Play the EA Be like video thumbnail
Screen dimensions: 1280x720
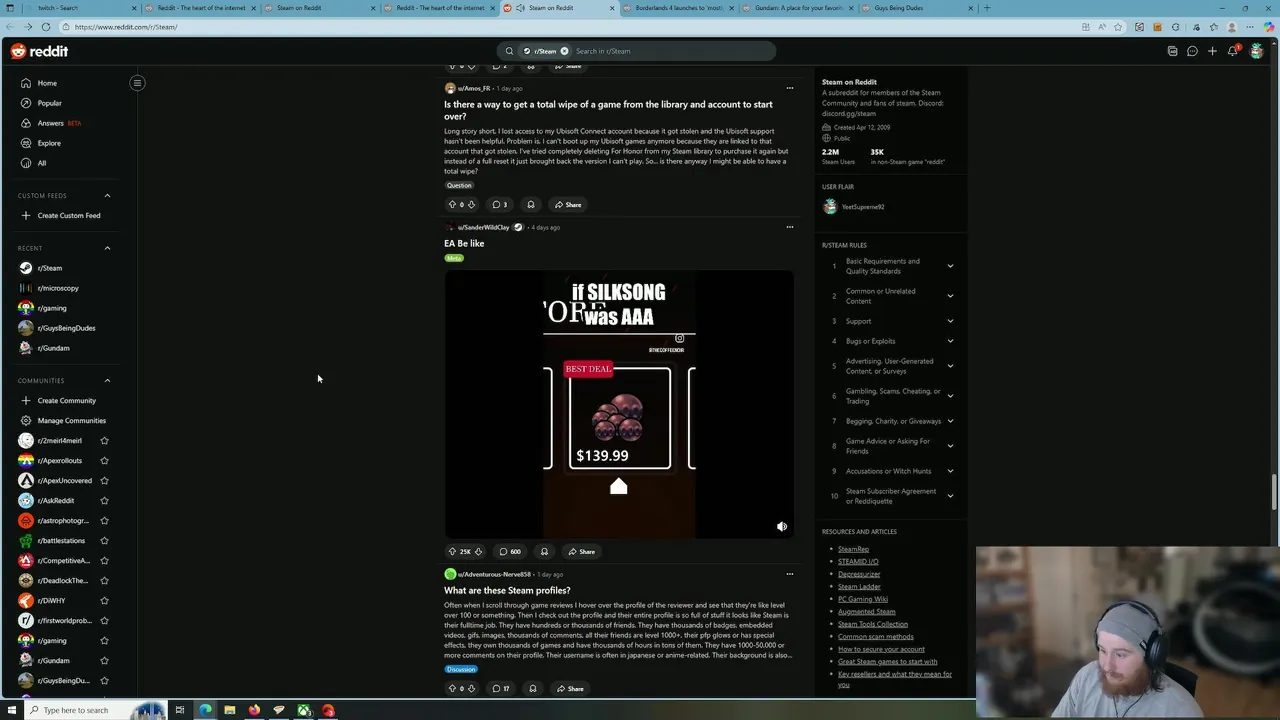tap(619, 404)
